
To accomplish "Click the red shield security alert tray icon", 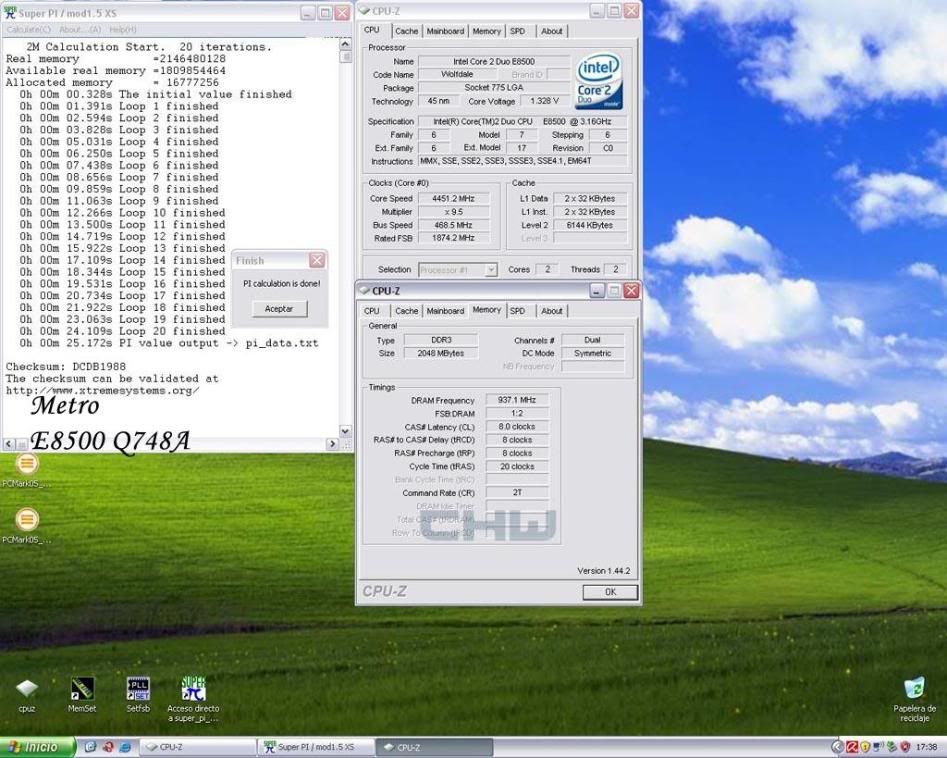I will [x=905, y=747].
